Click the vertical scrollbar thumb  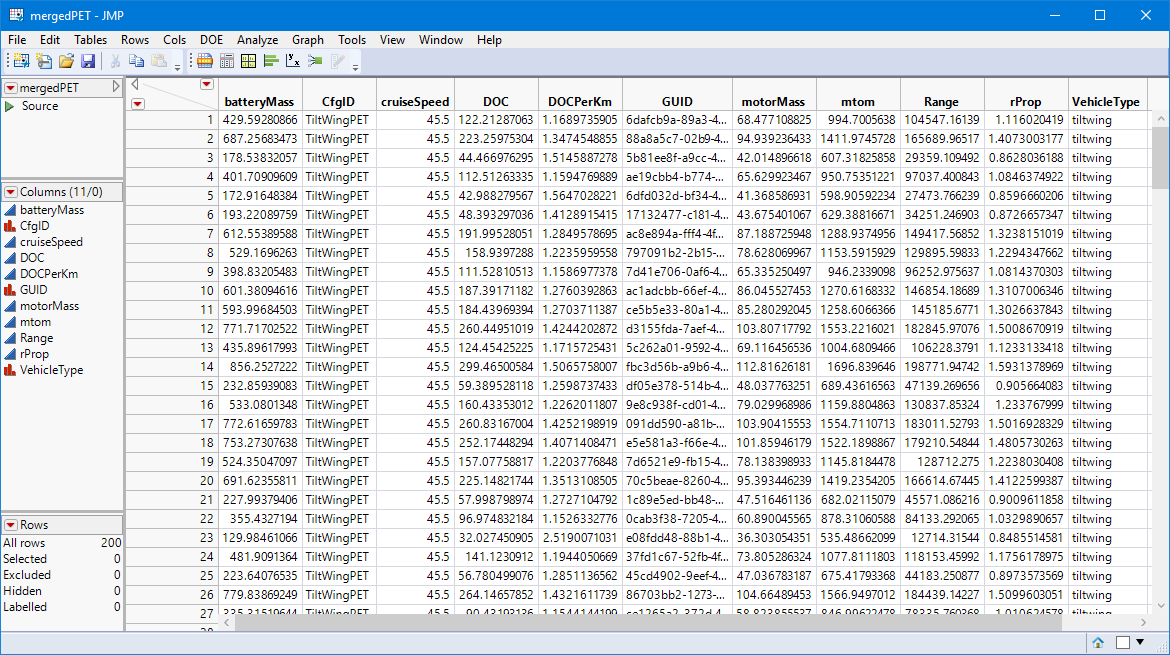point(1160,158)
